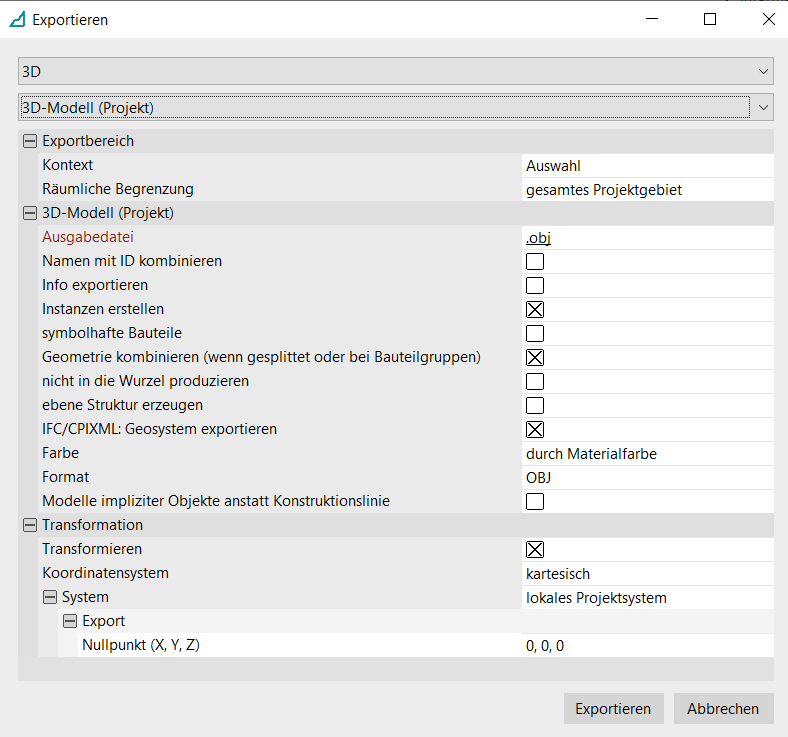Viewport: 788px width, 737px height.
Task: Collapse the 3D-Modell (Projekt) property group
Action: tap(29, 213)
